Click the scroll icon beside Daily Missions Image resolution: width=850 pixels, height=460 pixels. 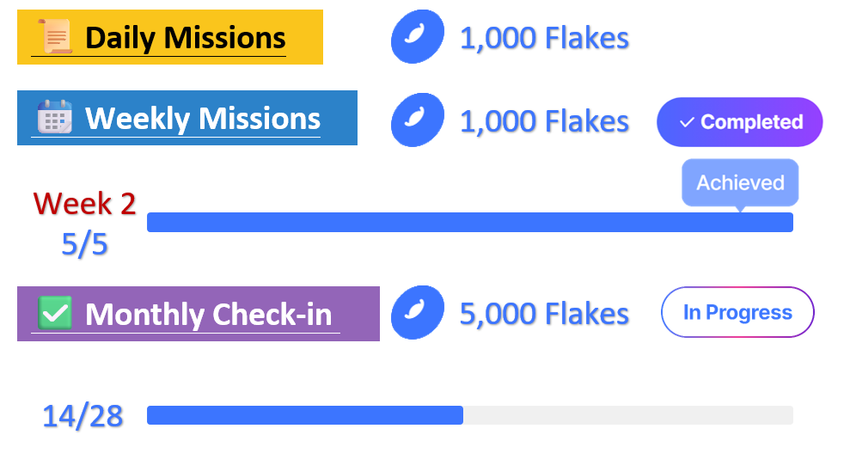click(x=55, y=38)
